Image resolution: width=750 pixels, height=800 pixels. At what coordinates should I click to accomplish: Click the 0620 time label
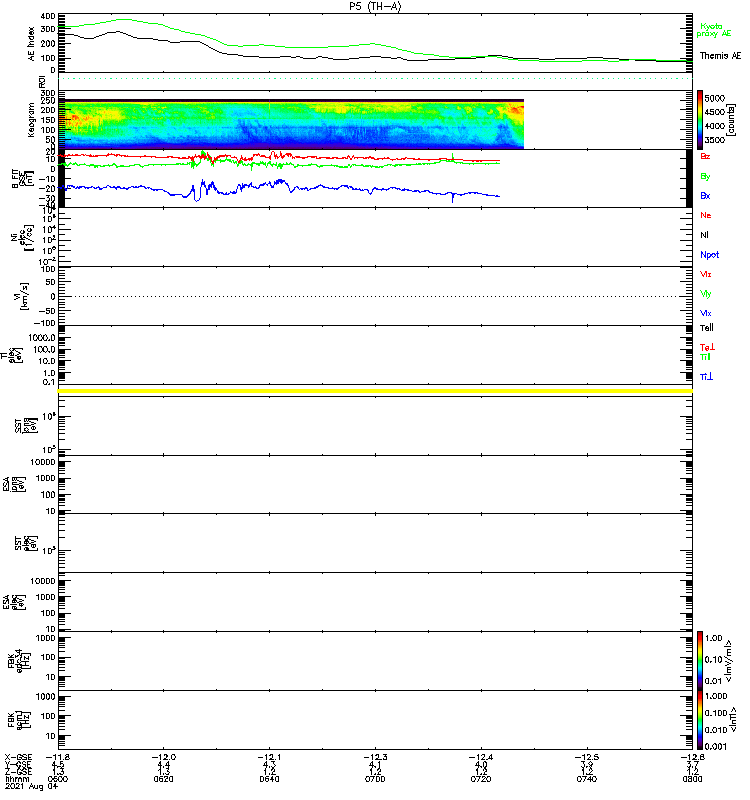click(x=163, y=779)
